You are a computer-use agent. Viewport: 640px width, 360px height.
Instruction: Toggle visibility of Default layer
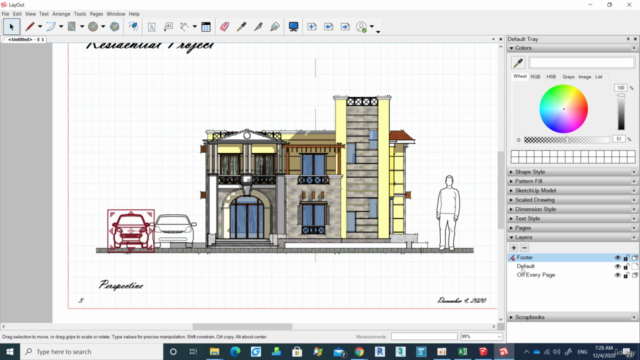pos(617,267)
